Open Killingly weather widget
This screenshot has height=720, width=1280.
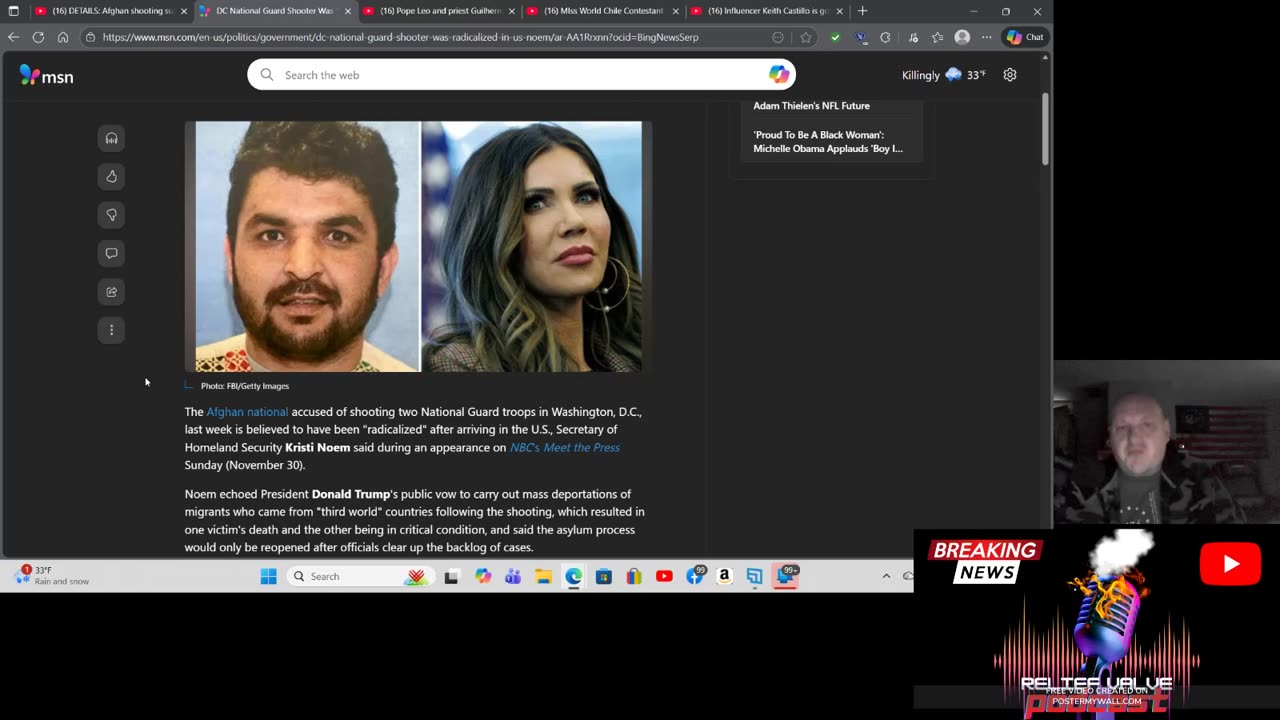[x=943, y=75]
